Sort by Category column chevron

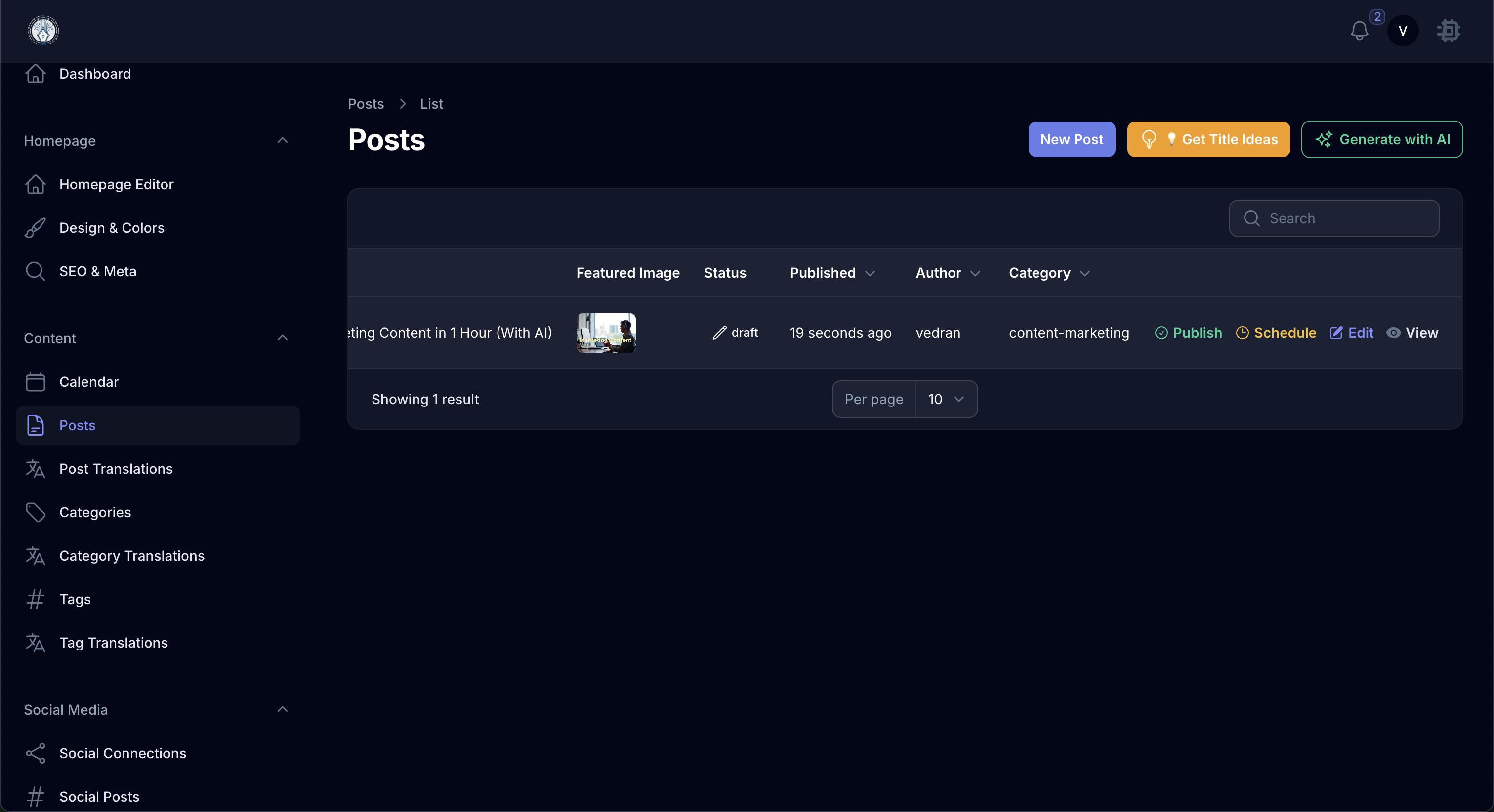[x=1085, y=273]
